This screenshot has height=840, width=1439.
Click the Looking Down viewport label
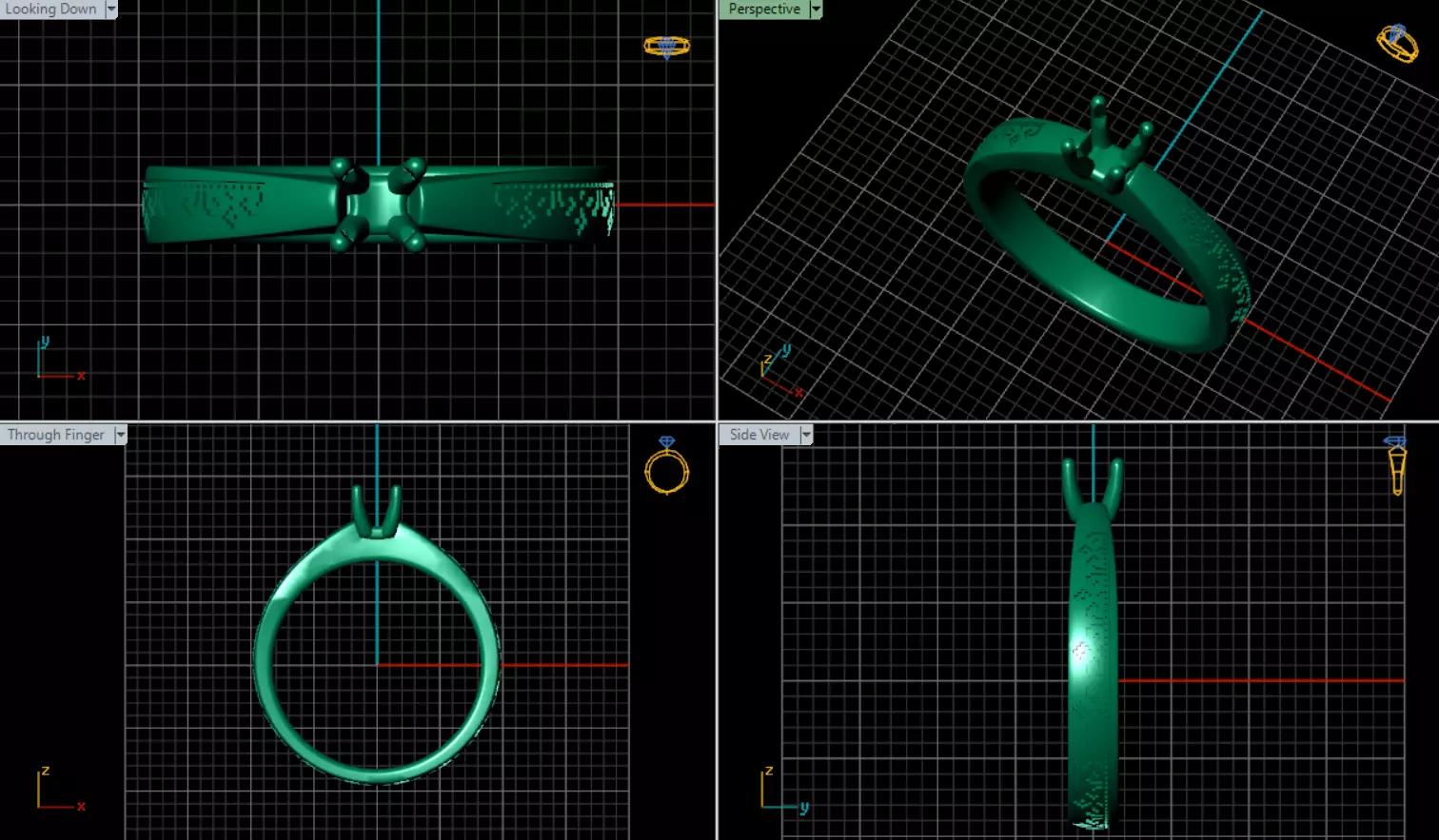pos(51,9)
